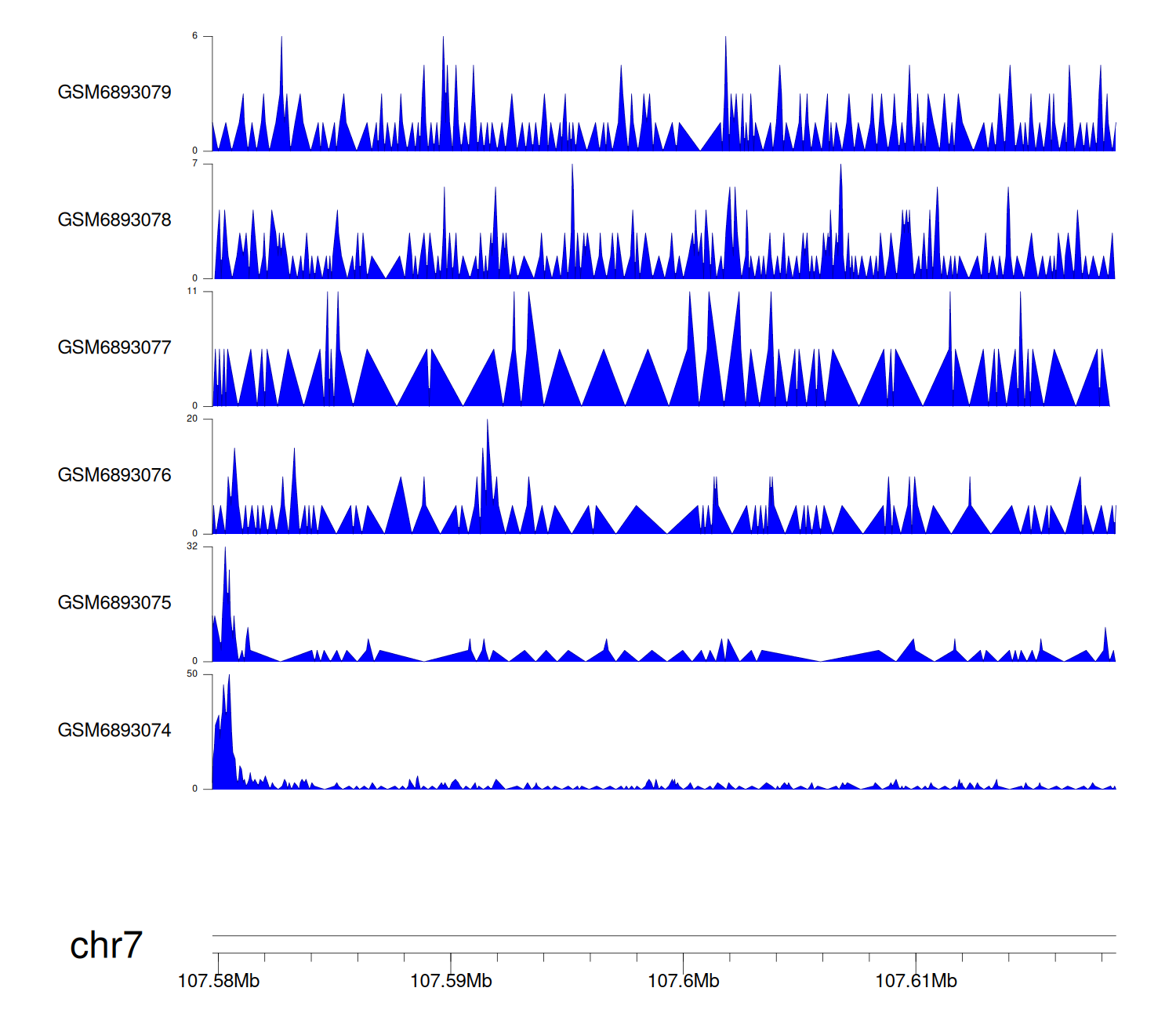
Task: Click the y-axis maximum value 32
Action: [x=192, y=547]
